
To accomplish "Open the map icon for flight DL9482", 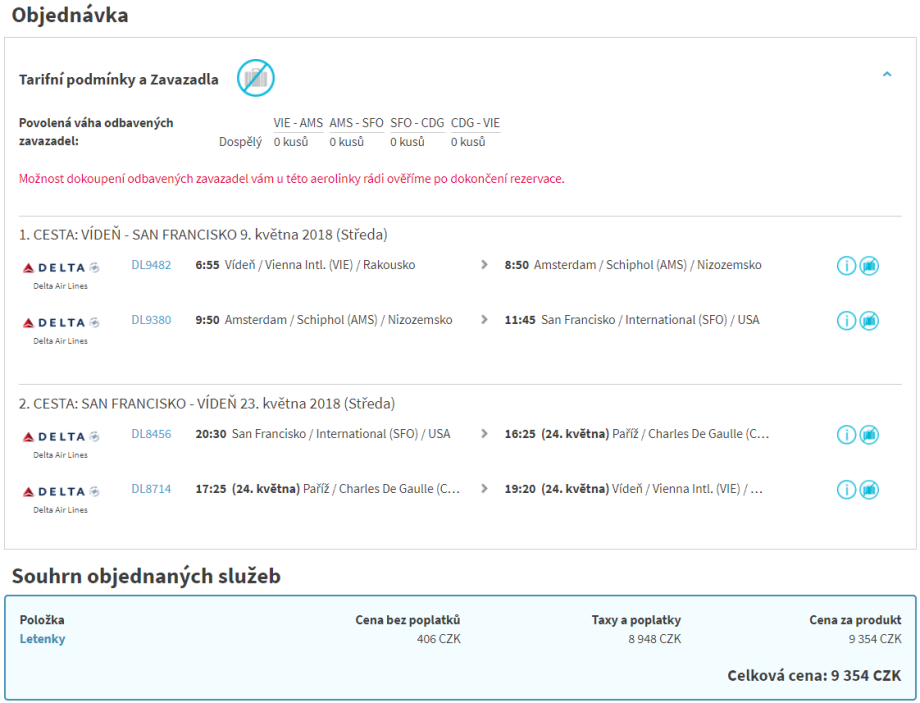I will click(x=869, y=266).
